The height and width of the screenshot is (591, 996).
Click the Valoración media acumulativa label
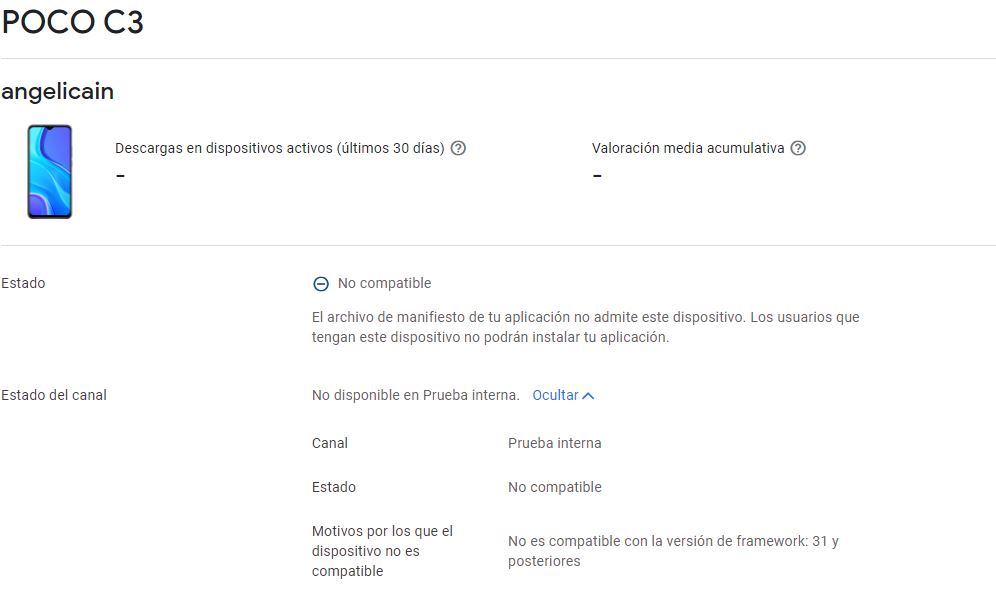688,148
